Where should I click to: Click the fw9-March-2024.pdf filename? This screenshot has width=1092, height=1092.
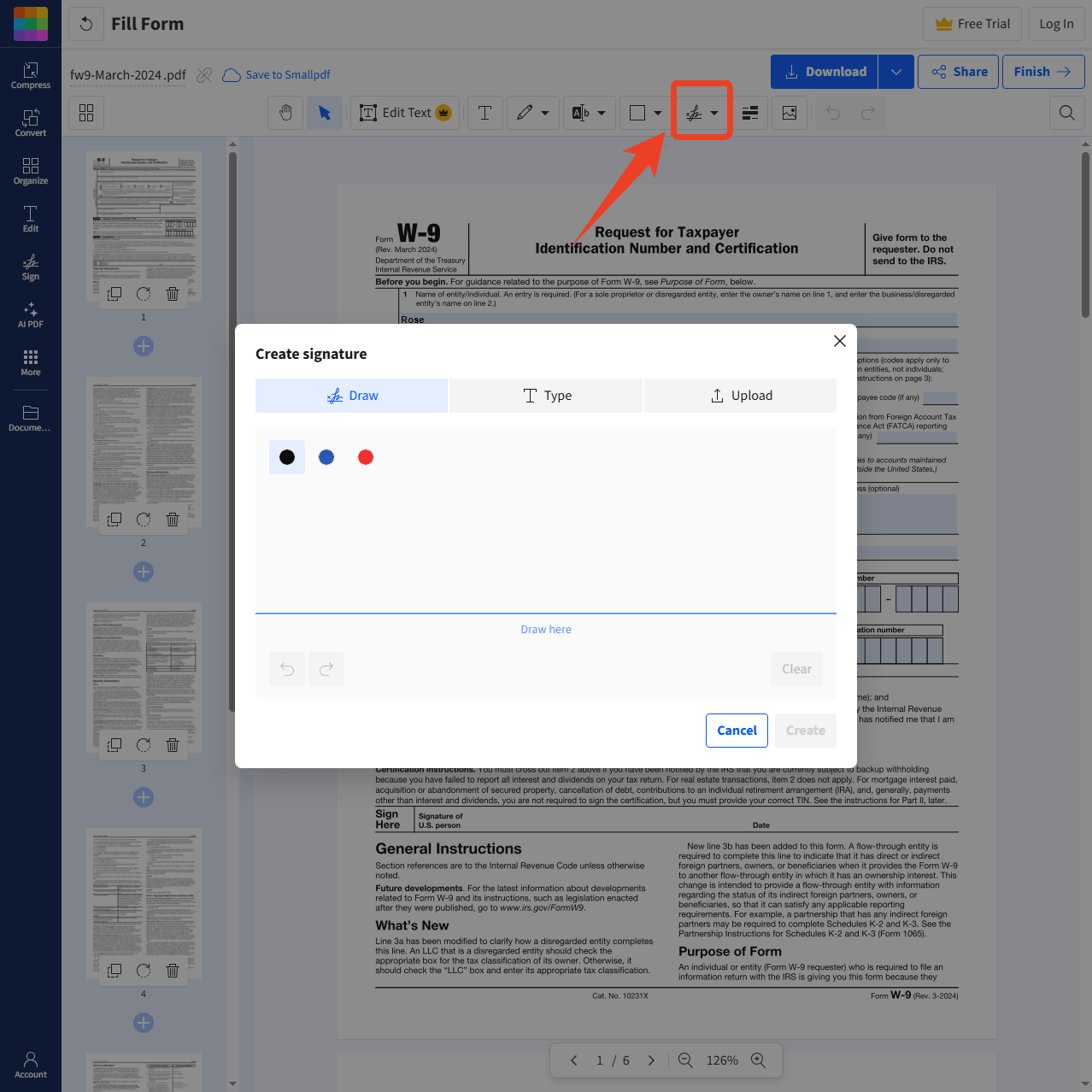(x=128, y=75)
